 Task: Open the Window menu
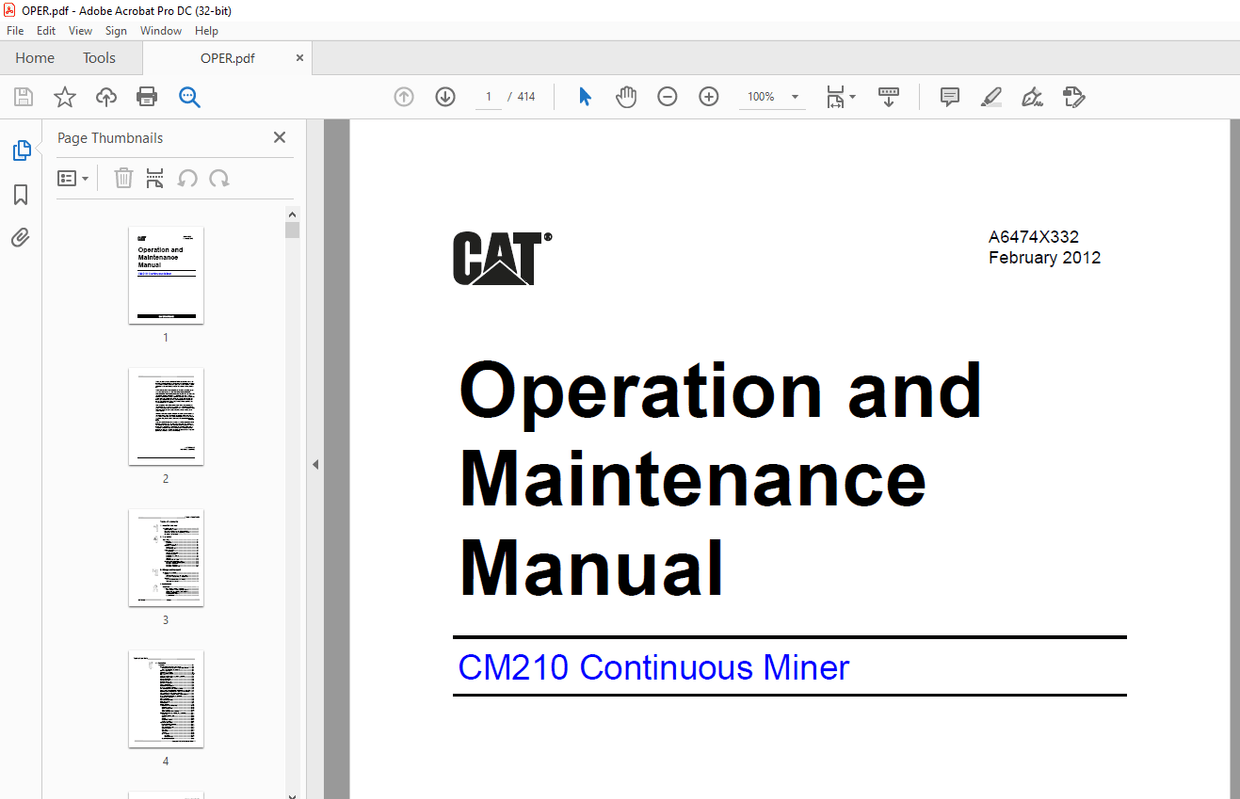161,30
